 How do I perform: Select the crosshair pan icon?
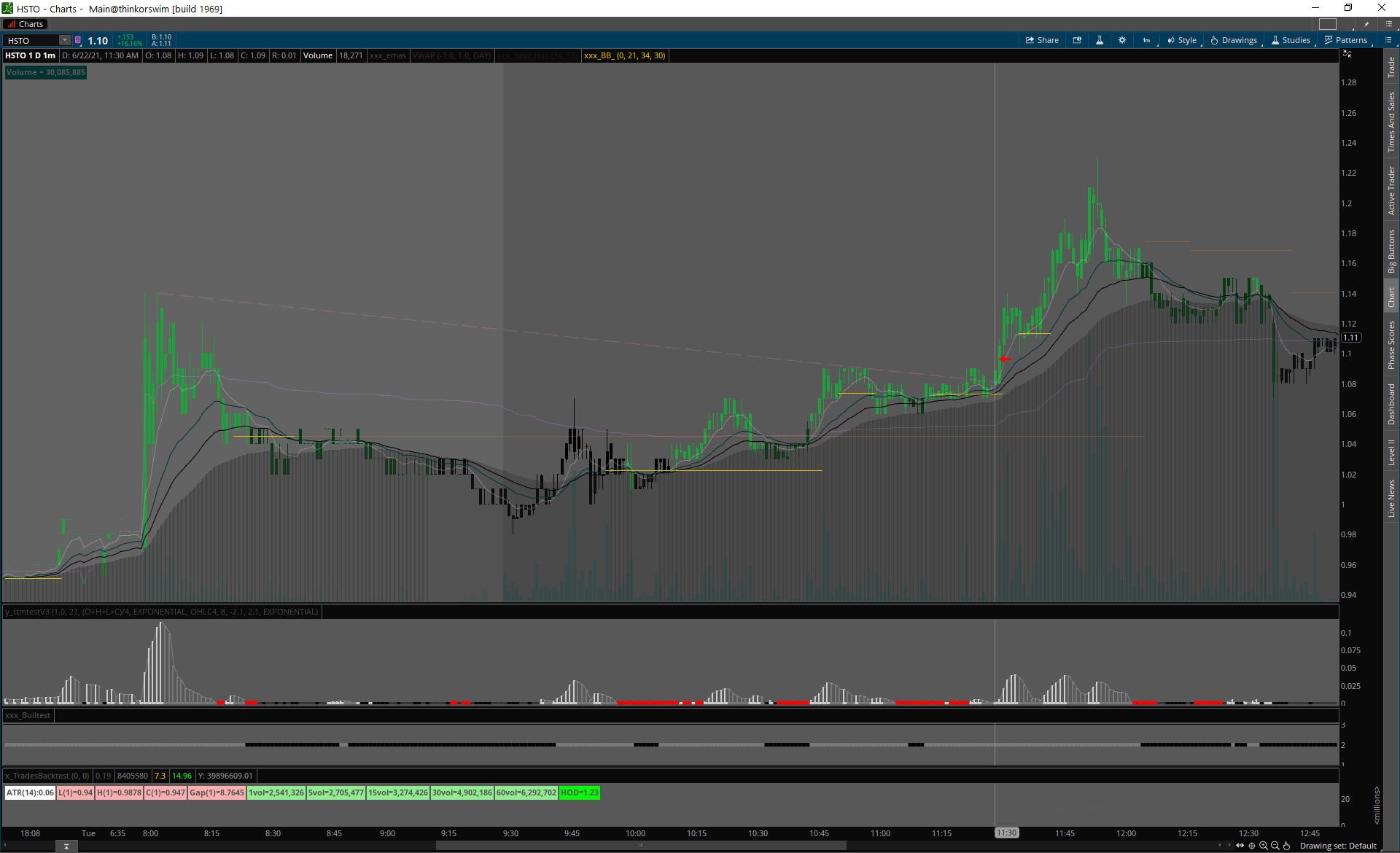point(1252,846)
